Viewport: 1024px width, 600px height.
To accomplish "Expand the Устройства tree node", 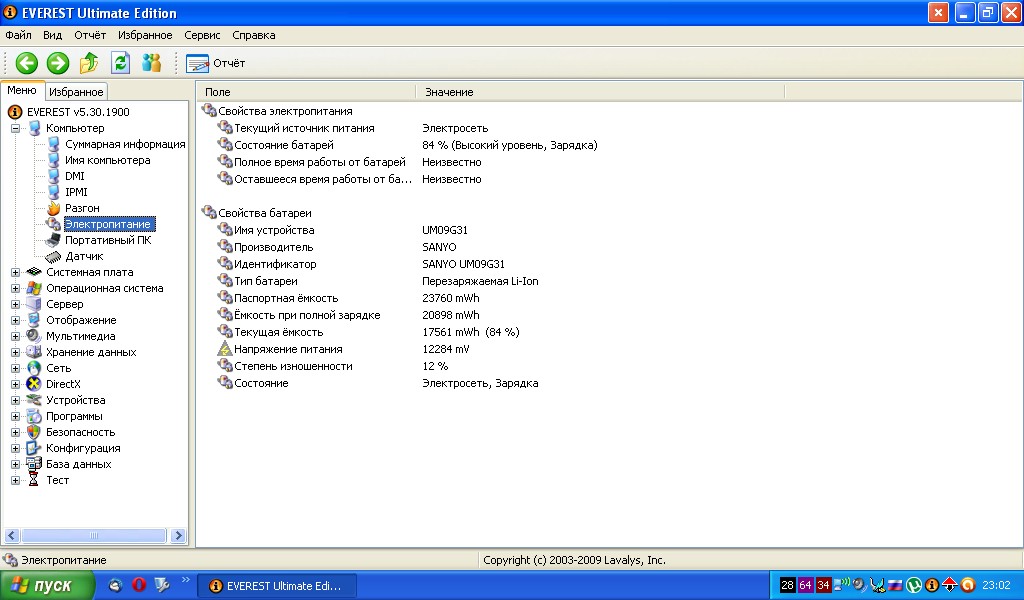I will pos(16,400).
